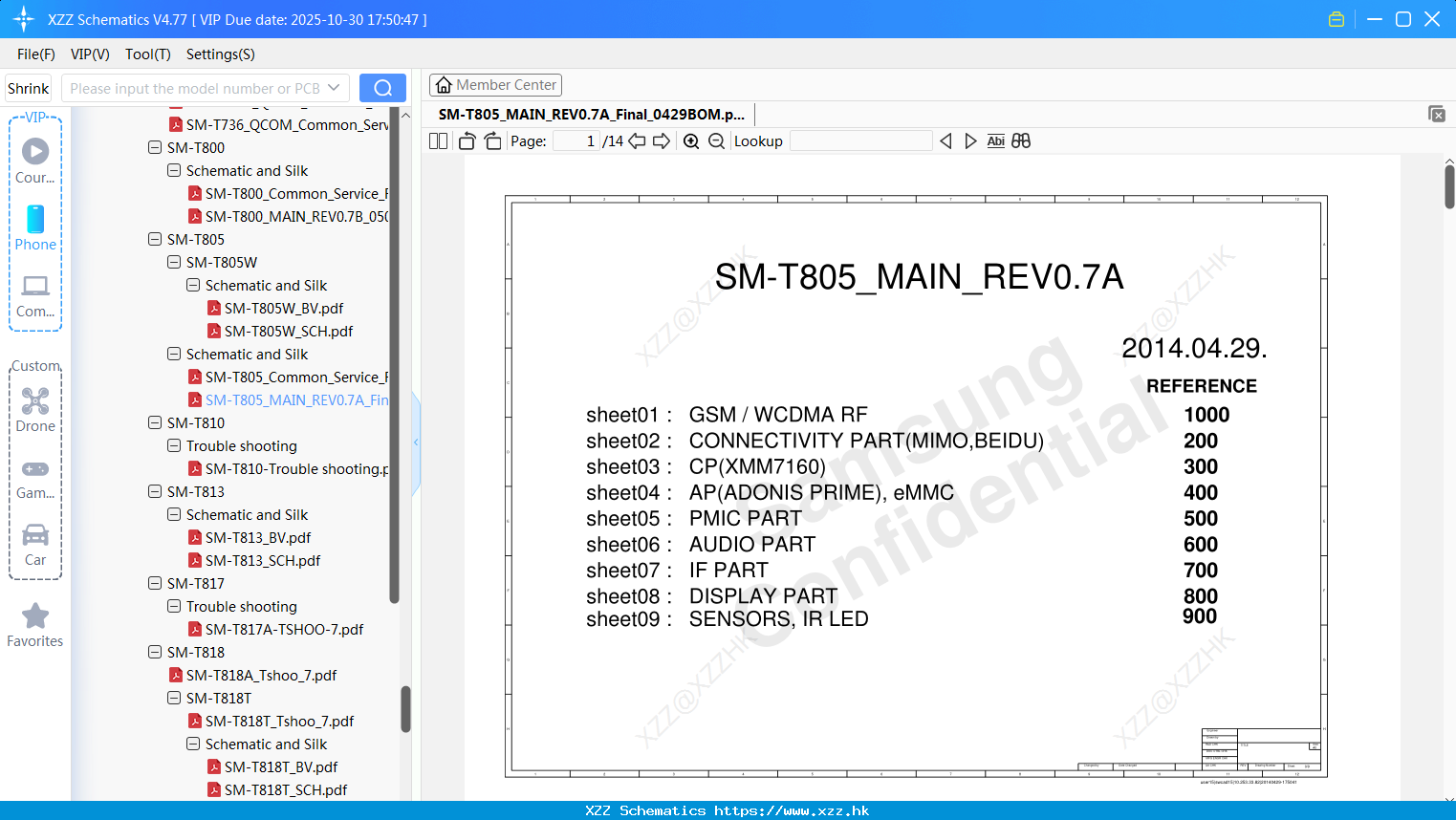Select SM-T805_MAIN_REV0.7A document tab
This screenshot has width=1456, height=820.
click(592, 114)
